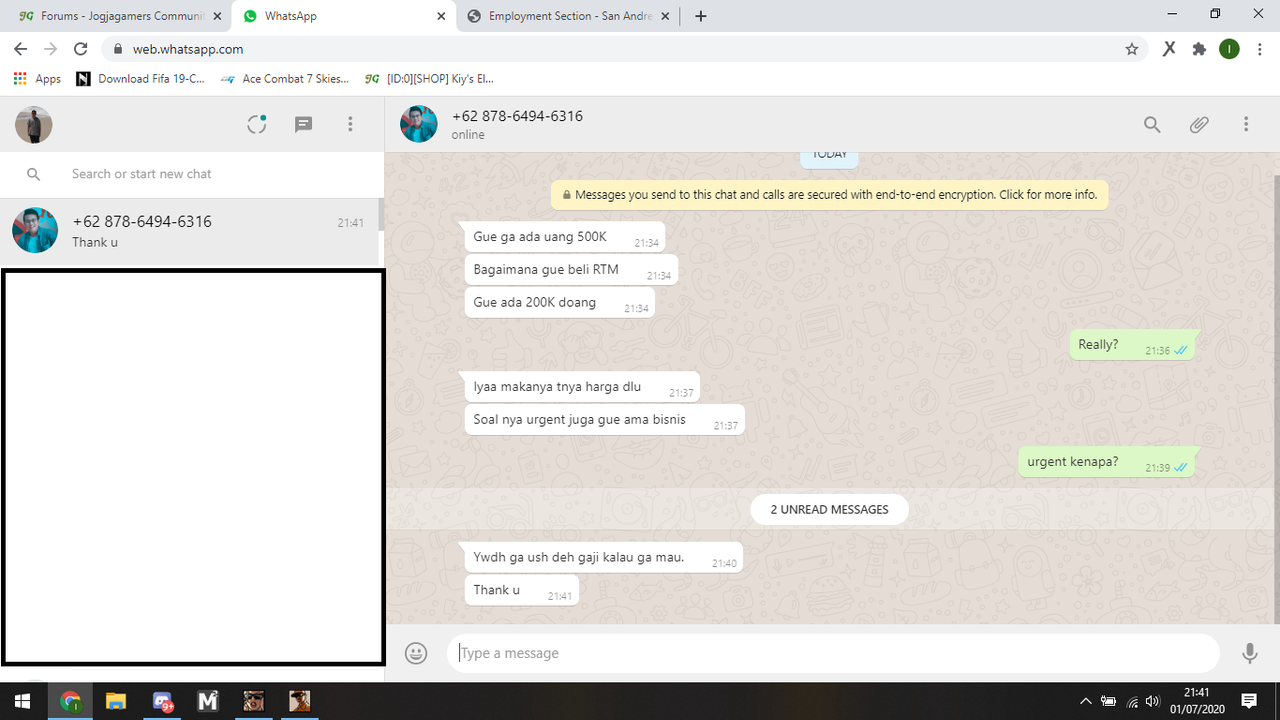Click the address bar URL
This screenshot has height=720, width=1280.
tap(188, 49)
